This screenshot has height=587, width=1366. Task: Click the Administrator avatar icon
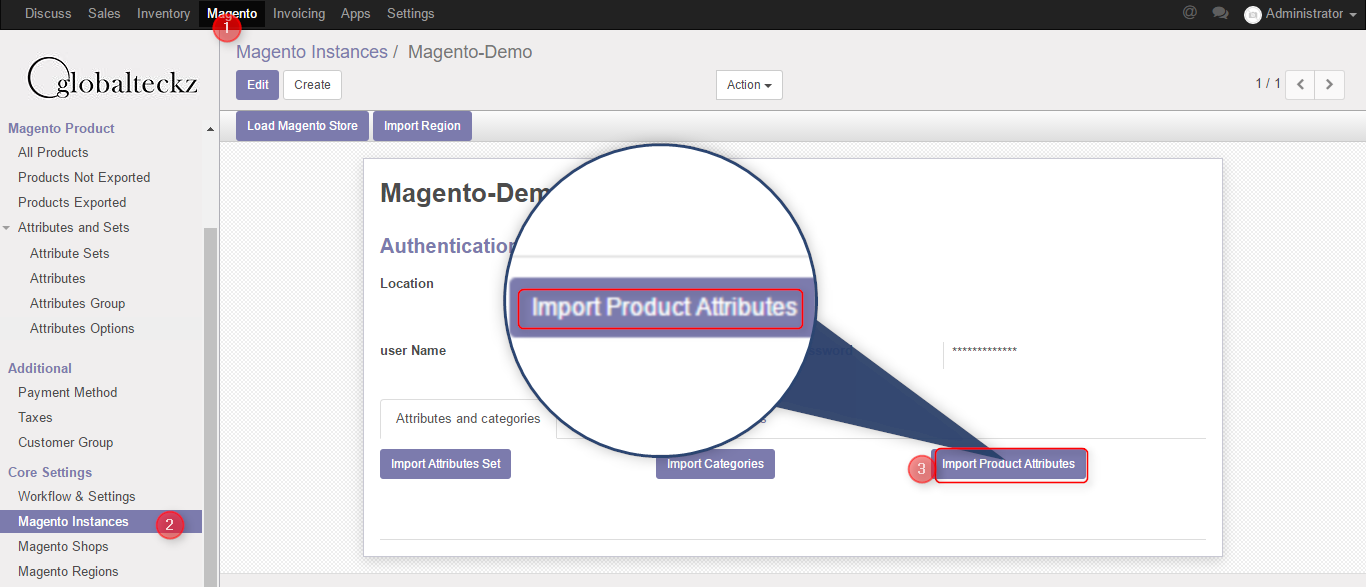(1252, 14)
